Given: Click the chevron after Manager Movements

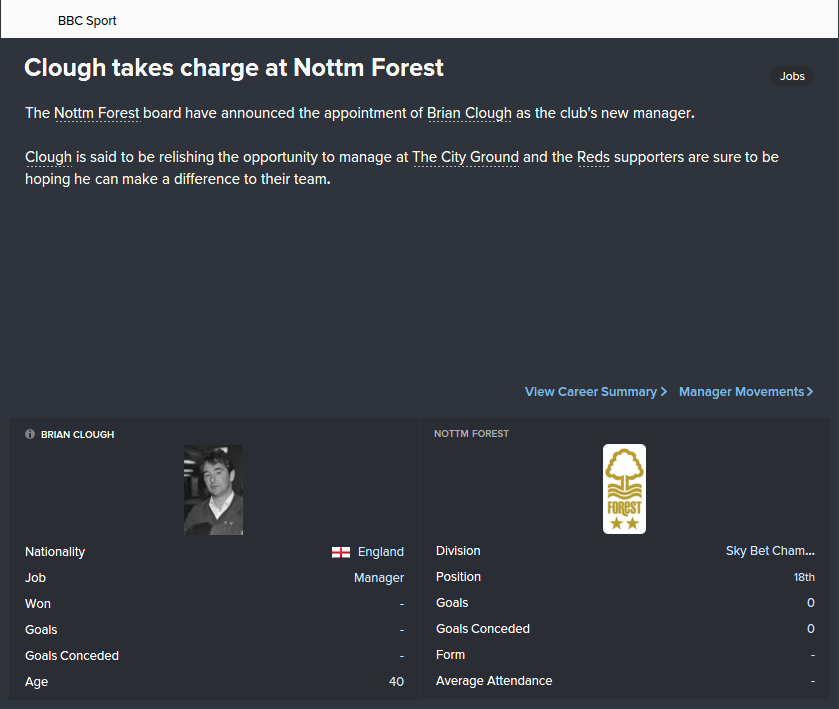Looking at the screenshot, I should pos(810,392).
